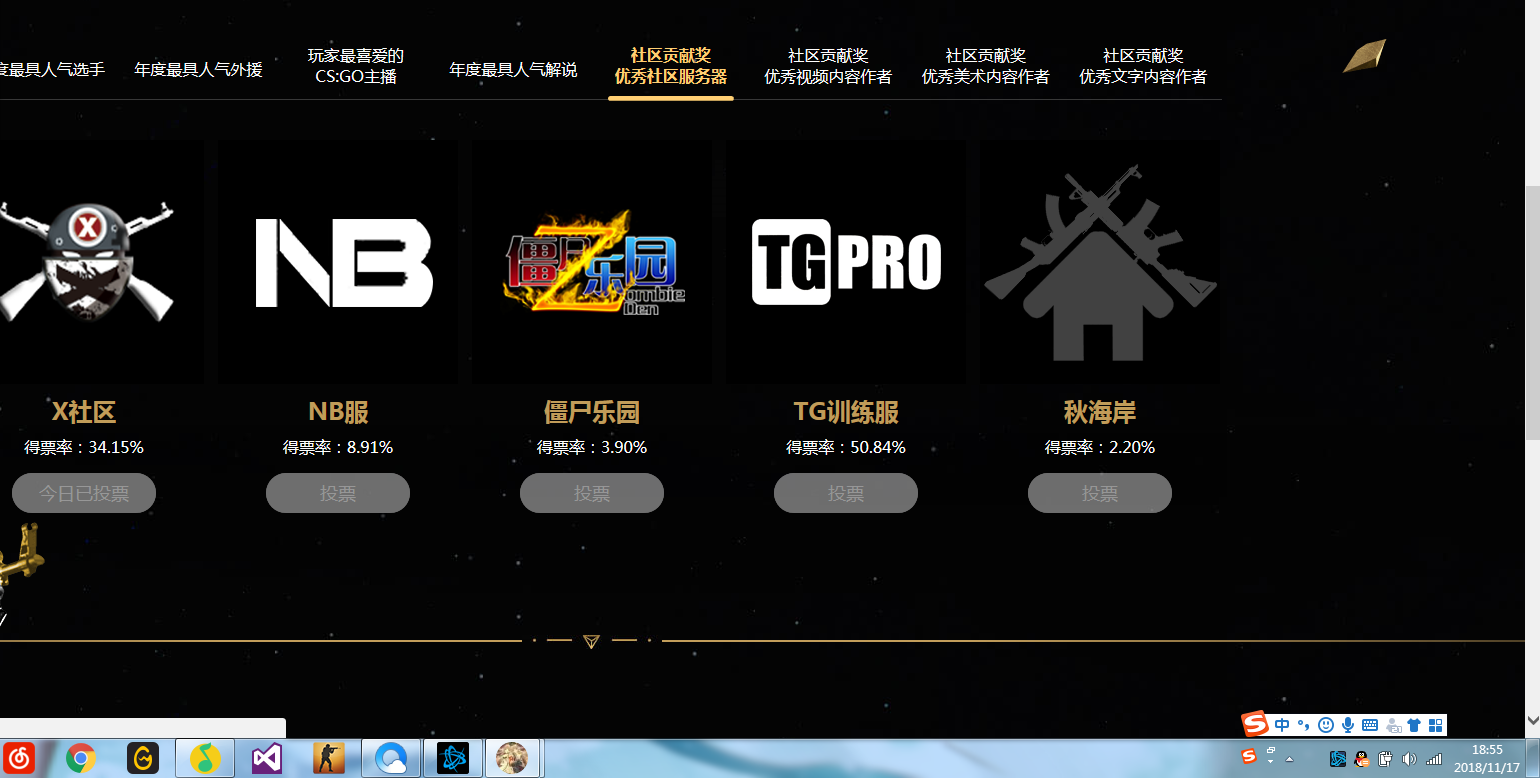Open the 优秀视频内容作者 award tab
Screen dimensions: 1540x778
pyautogui.click(x=828, y=66)
